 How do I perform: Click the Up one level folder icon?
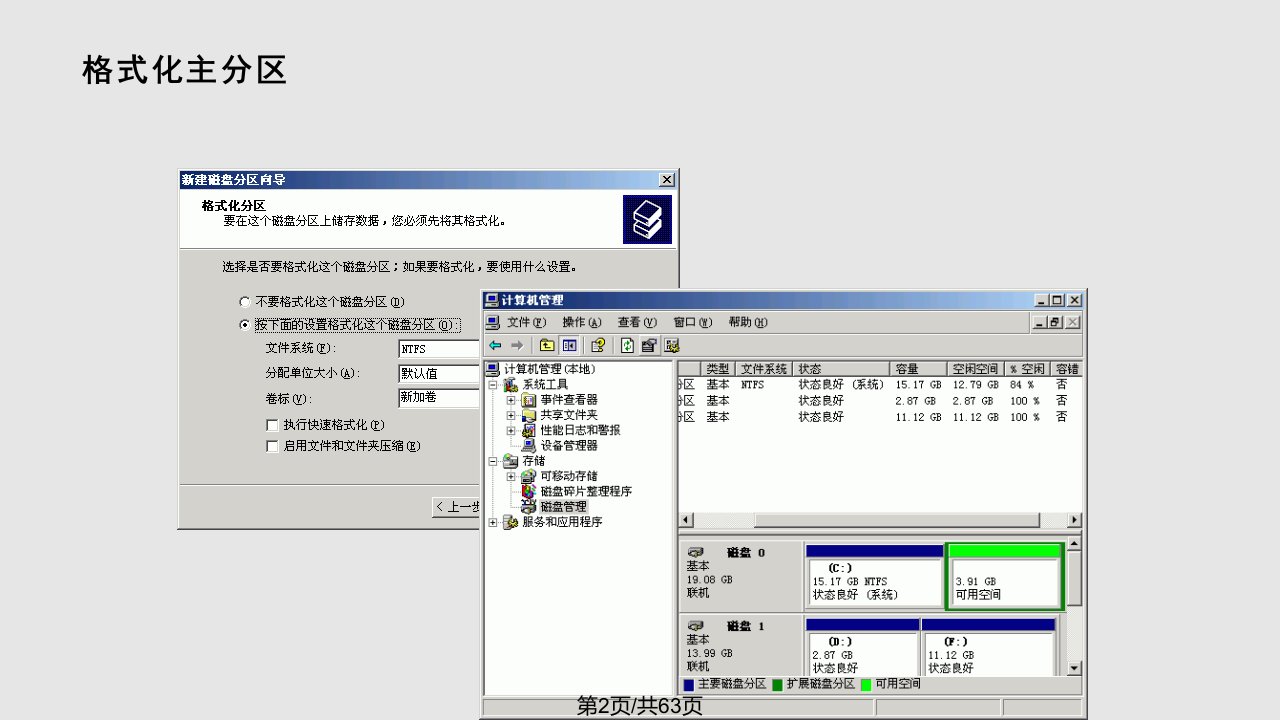[x=547, y=345]
